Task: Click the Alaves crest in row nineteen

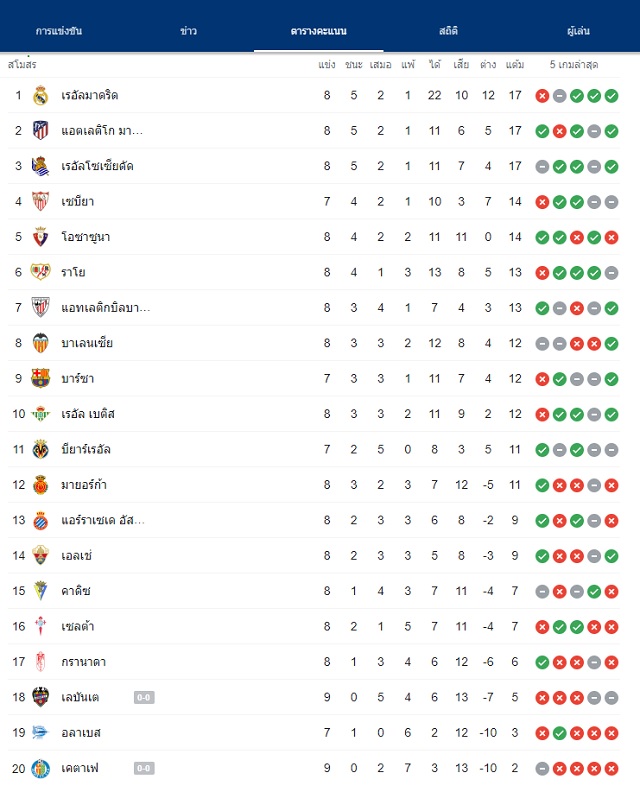Action: point(40,732)
